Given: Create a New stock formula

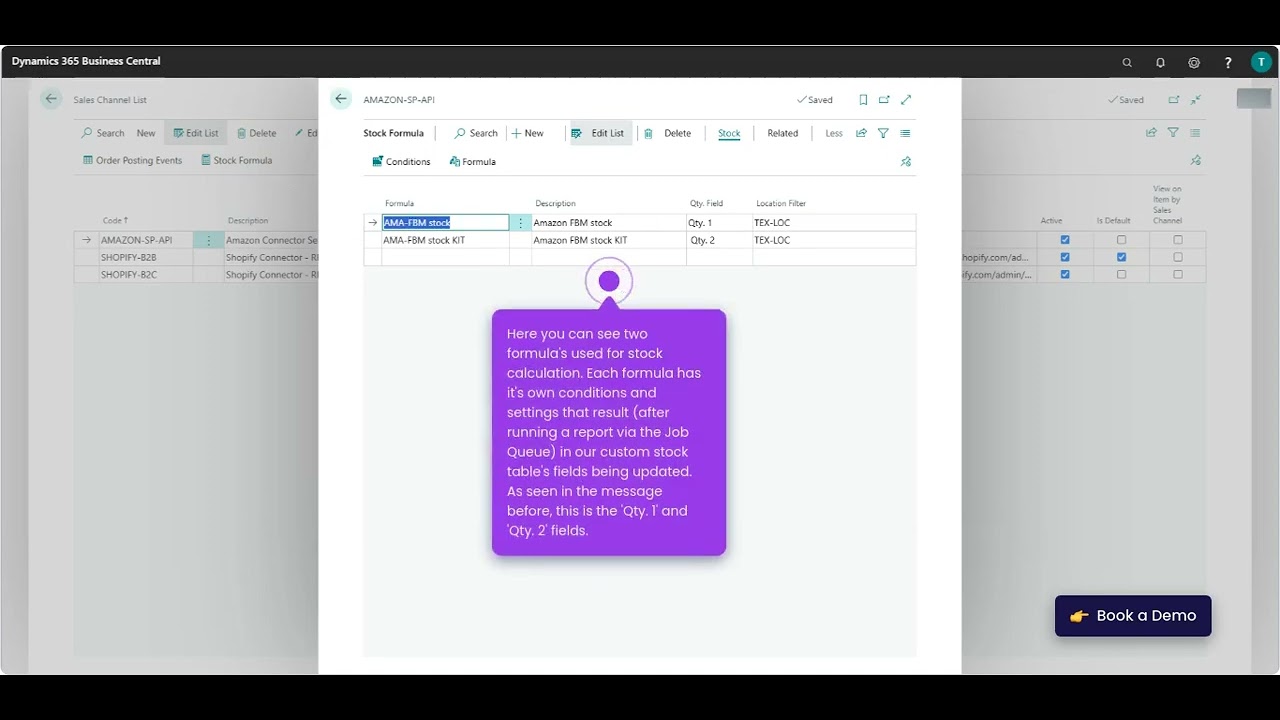Looking at the screenshot, I should pyautogui.click(x=528, y=133).
